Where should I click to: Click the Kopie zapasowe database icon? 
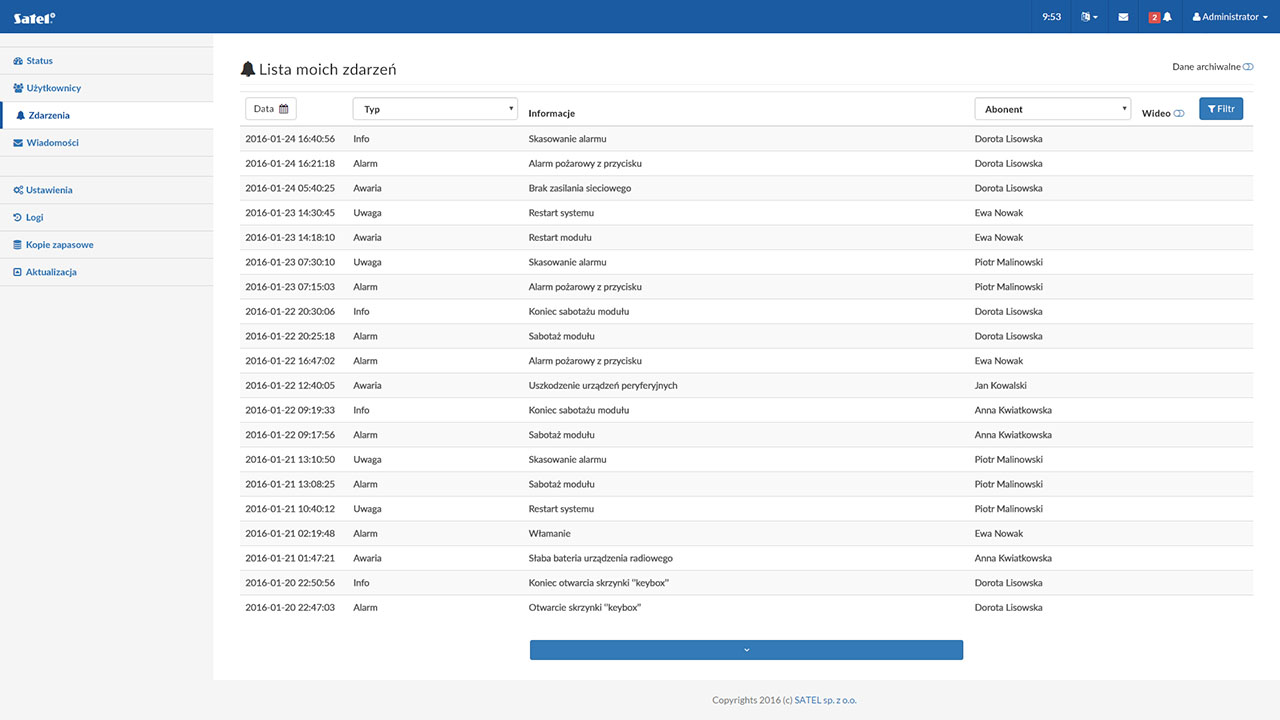[x=18, y=245]
